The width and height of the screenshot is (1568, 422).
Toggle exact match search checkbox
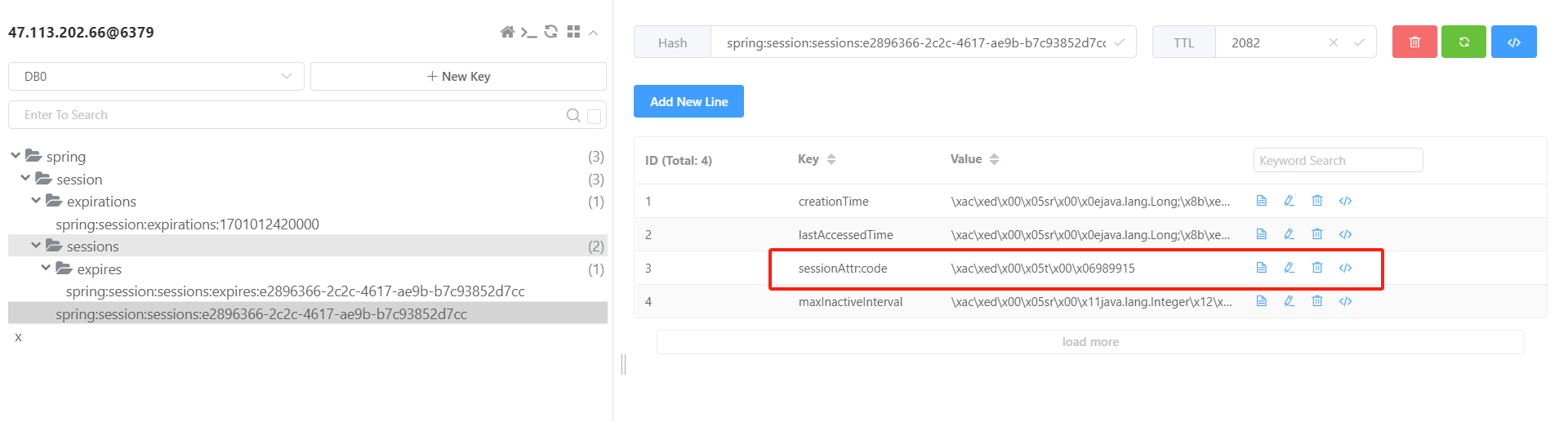tap(595, 116)
